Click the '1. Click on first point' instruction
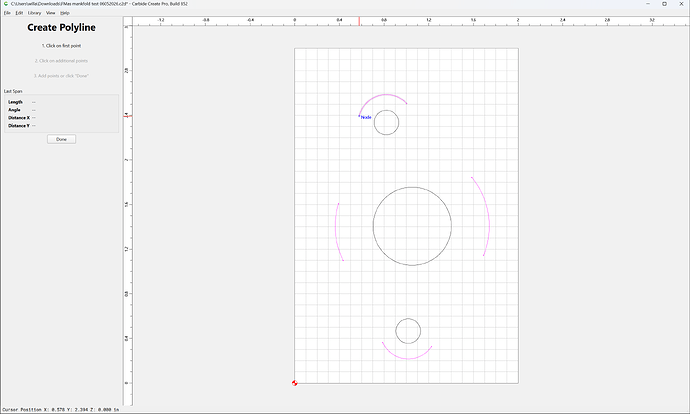This screenshot has width=690, height=414. 62,46
